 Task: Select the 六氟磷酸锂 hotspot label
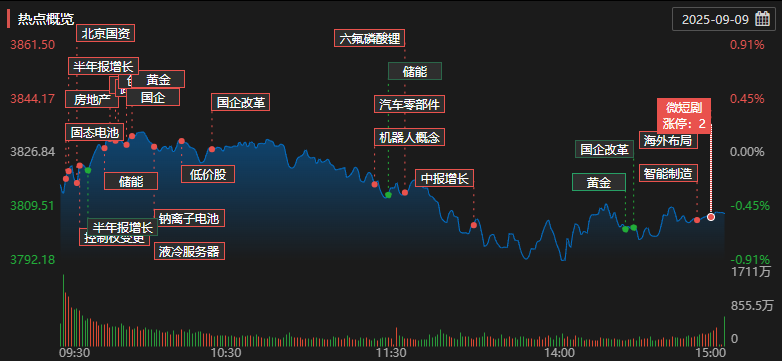(369, 38)
